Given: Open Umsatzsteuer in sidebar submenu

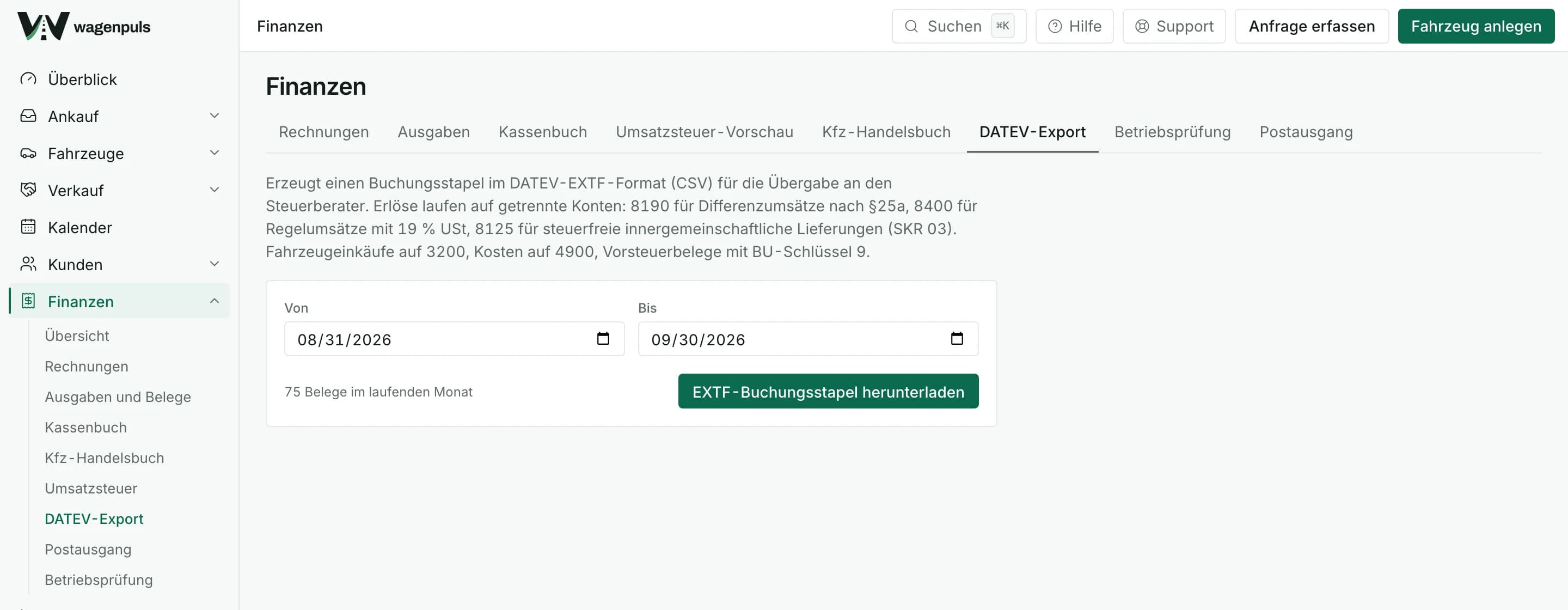Looking at the screenshot, I should (91, 488).
